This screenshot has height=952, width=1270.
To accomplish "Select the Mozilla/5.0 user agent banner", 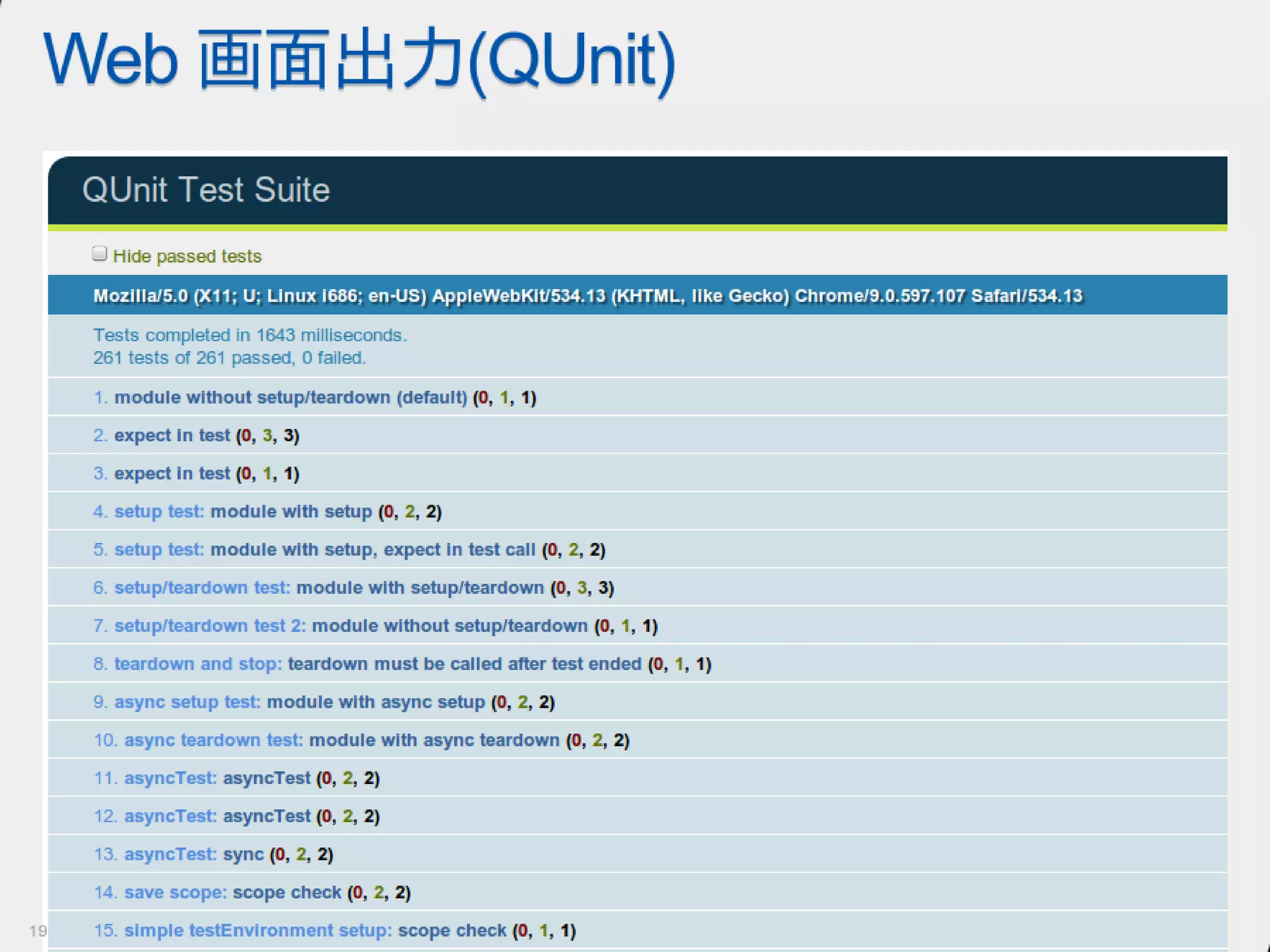I will [x=637, y=295].
